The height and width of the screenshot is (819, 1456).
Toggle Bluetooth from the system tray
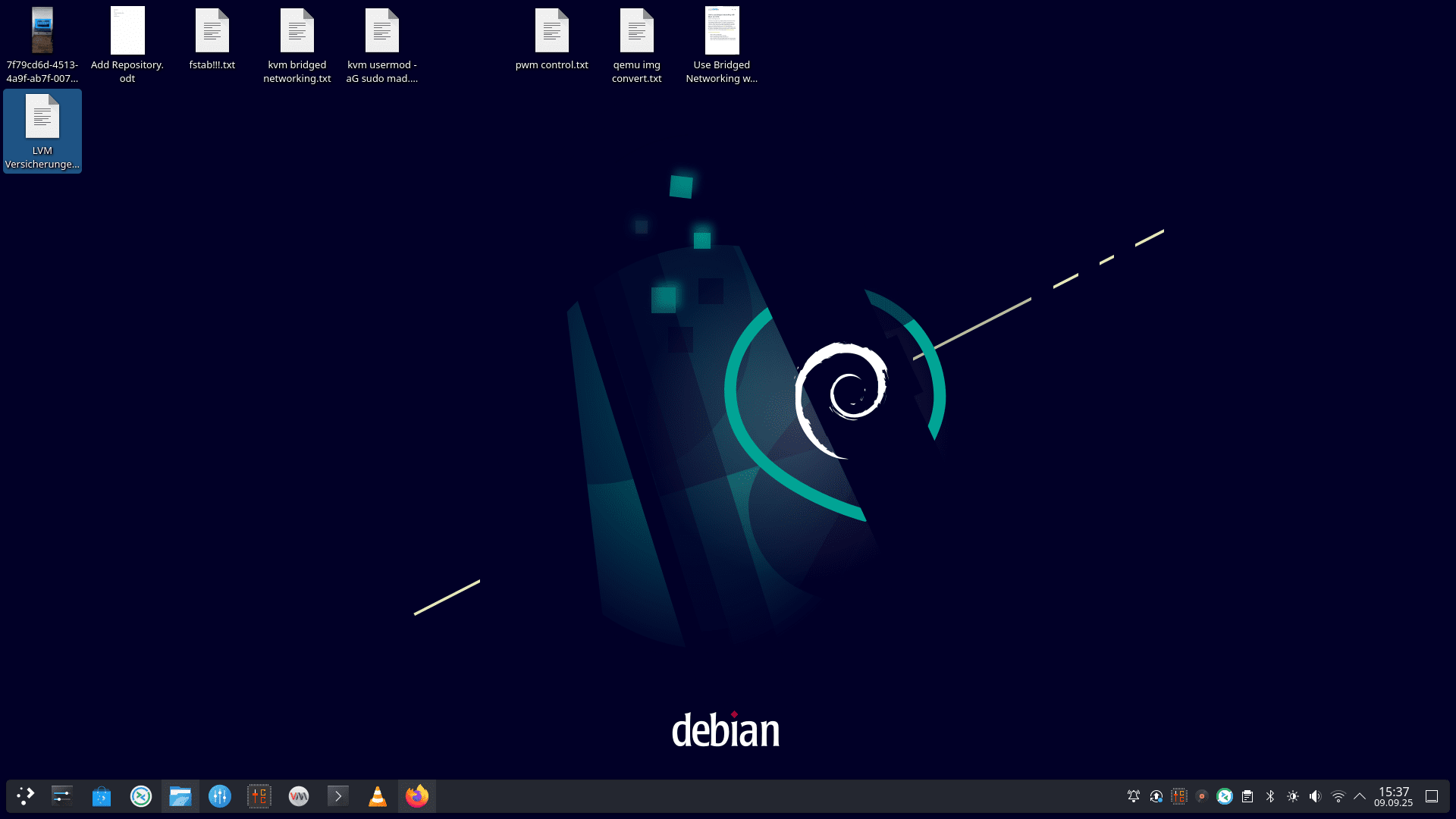click(x=1270, y=796)
